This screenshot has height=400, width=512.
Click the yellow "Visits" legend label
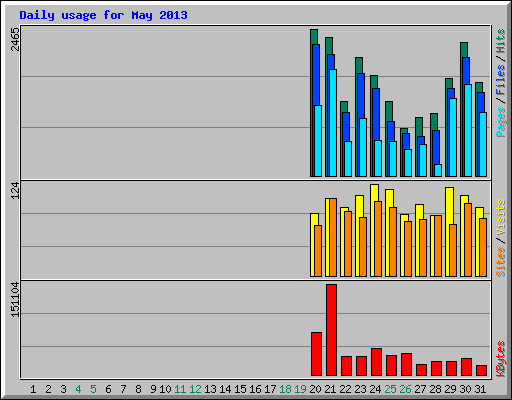click(x=501, y=217)
